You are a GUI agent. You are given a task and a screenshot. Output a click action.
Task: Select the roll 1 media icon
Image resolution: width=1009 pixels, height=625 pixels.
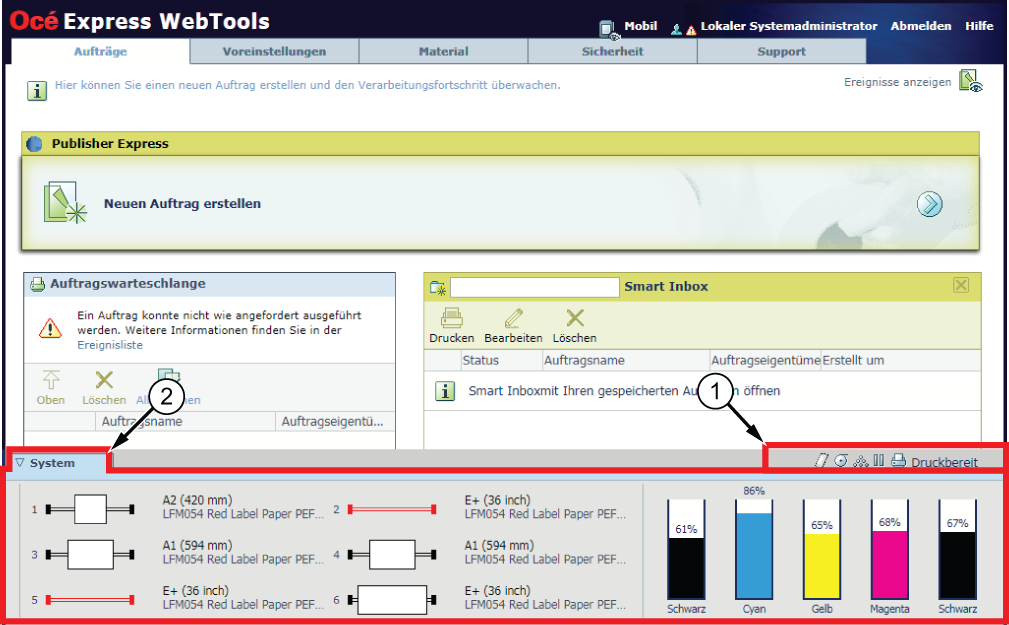pos(90,509)
